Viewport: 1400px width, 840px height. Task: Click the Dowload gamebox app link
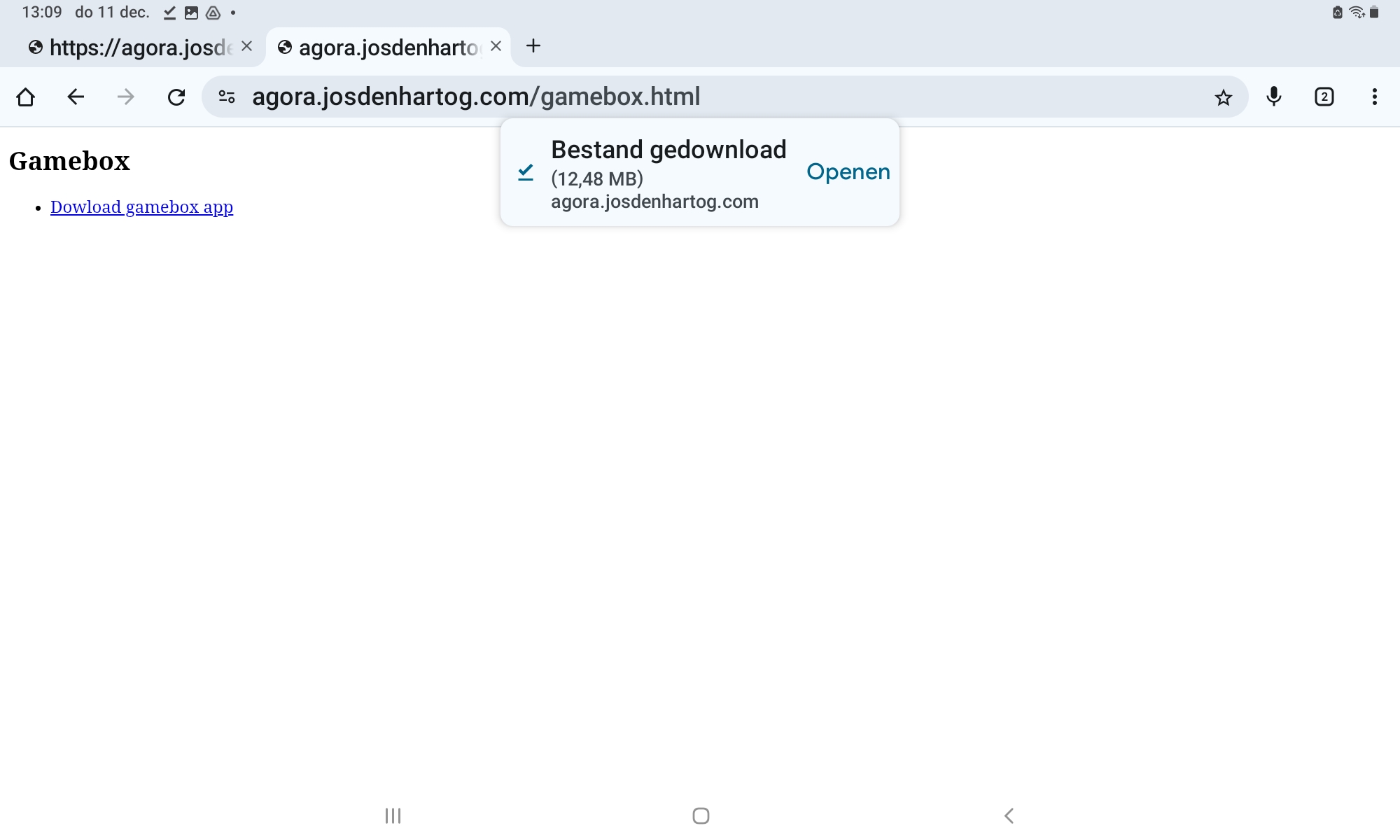click(141, 207)
